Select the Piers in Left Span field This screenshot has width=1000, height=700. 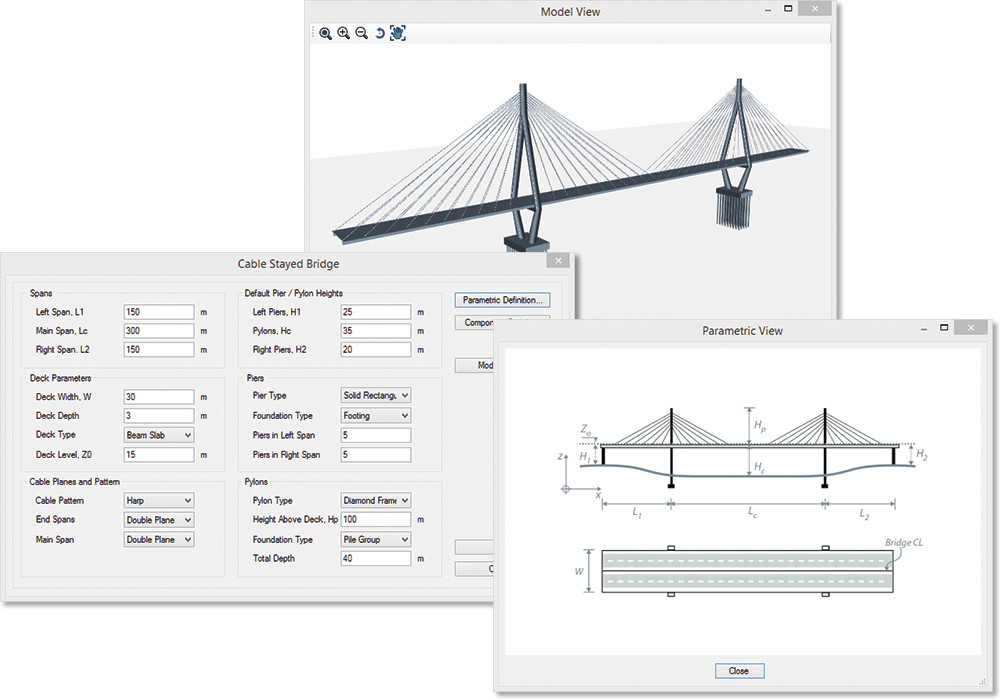pyautogui.click(x=375, y=435)
